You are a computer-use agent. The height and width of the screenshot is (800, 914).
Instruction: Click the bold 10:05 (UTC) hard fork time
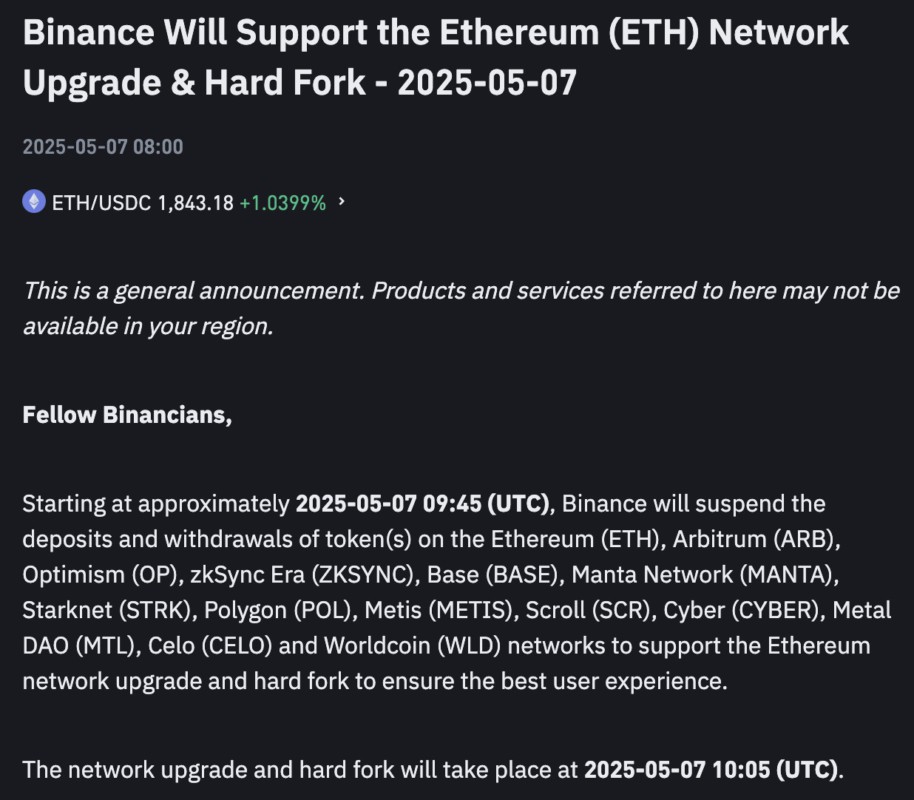[713, 770]
